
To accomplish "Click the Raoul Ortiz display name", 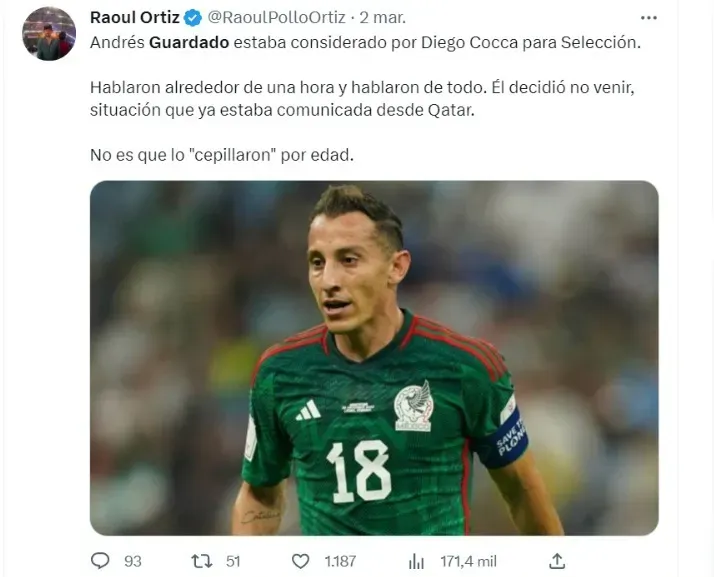I will click(x=135, y=18).
